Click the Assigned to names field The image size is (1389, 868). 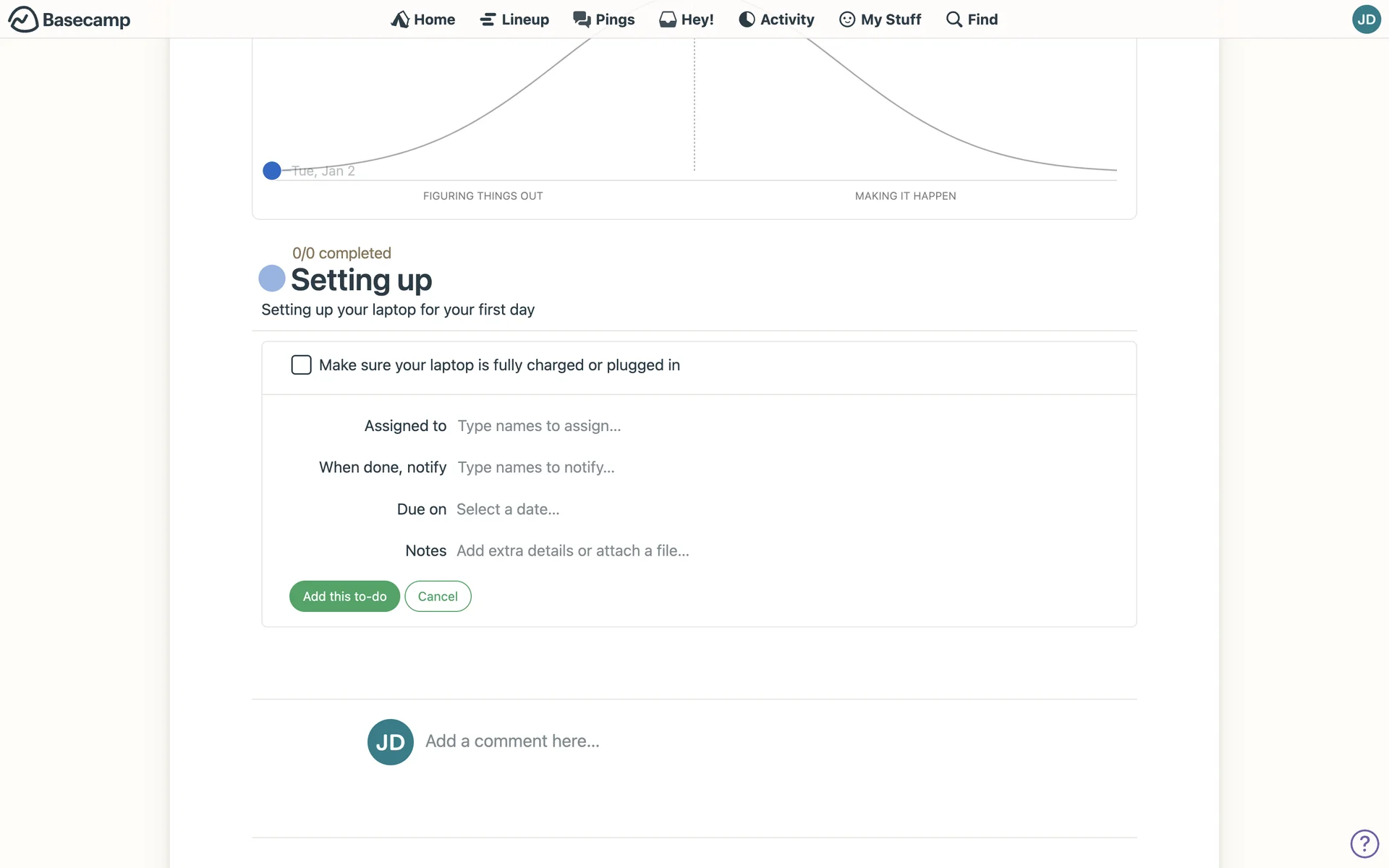pyautogui.click(x=539, y=426)
